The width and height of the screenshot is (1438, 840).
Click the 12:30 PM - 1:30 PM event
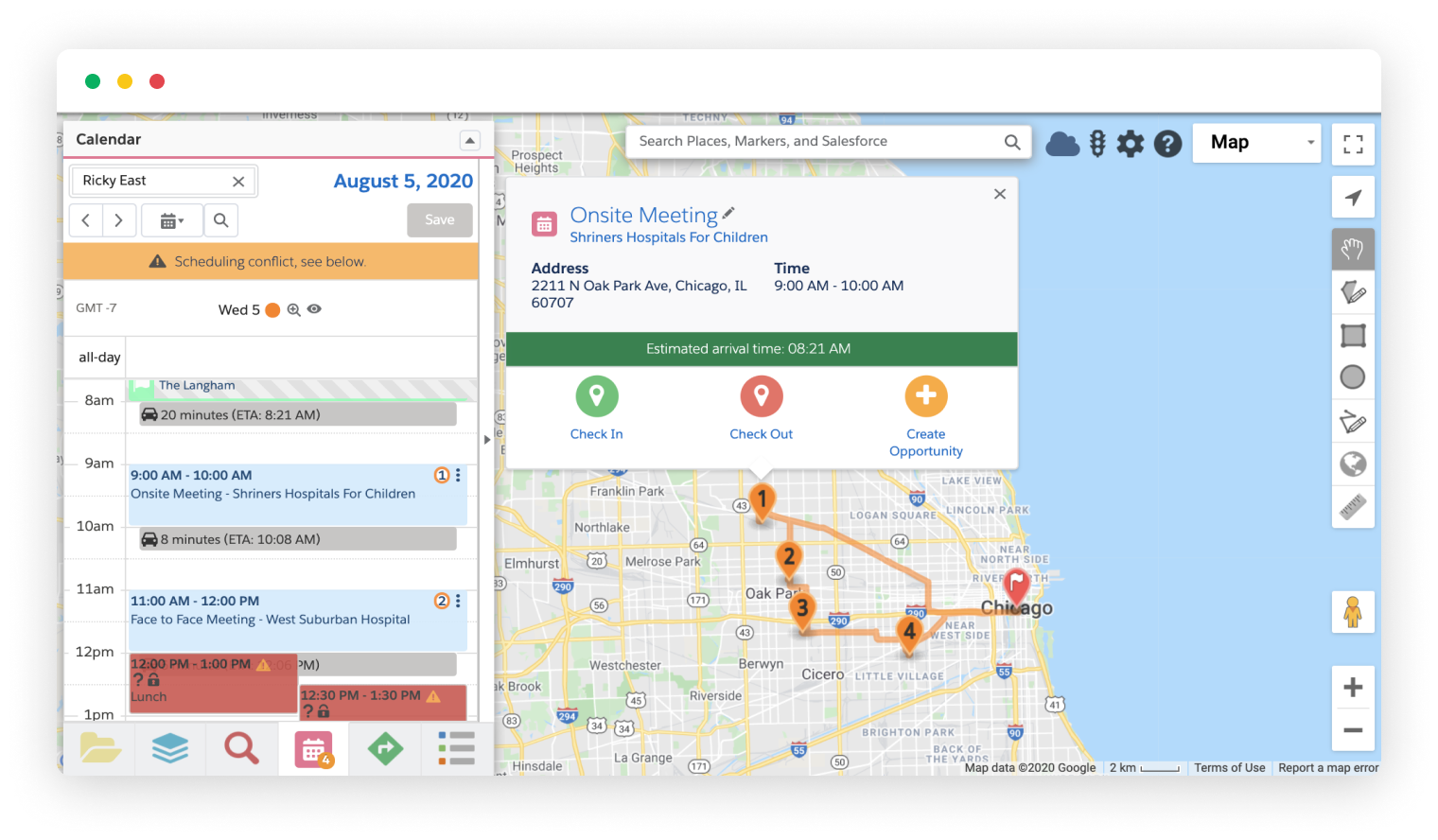[383, 702]
